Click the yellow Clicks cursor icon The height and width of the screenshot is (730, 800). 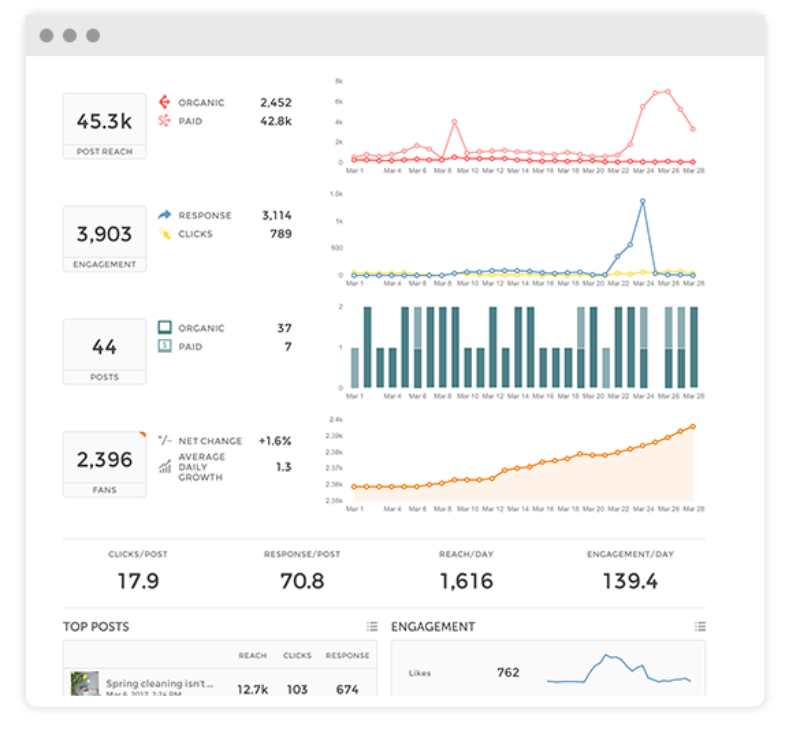[x=164, y=234]
